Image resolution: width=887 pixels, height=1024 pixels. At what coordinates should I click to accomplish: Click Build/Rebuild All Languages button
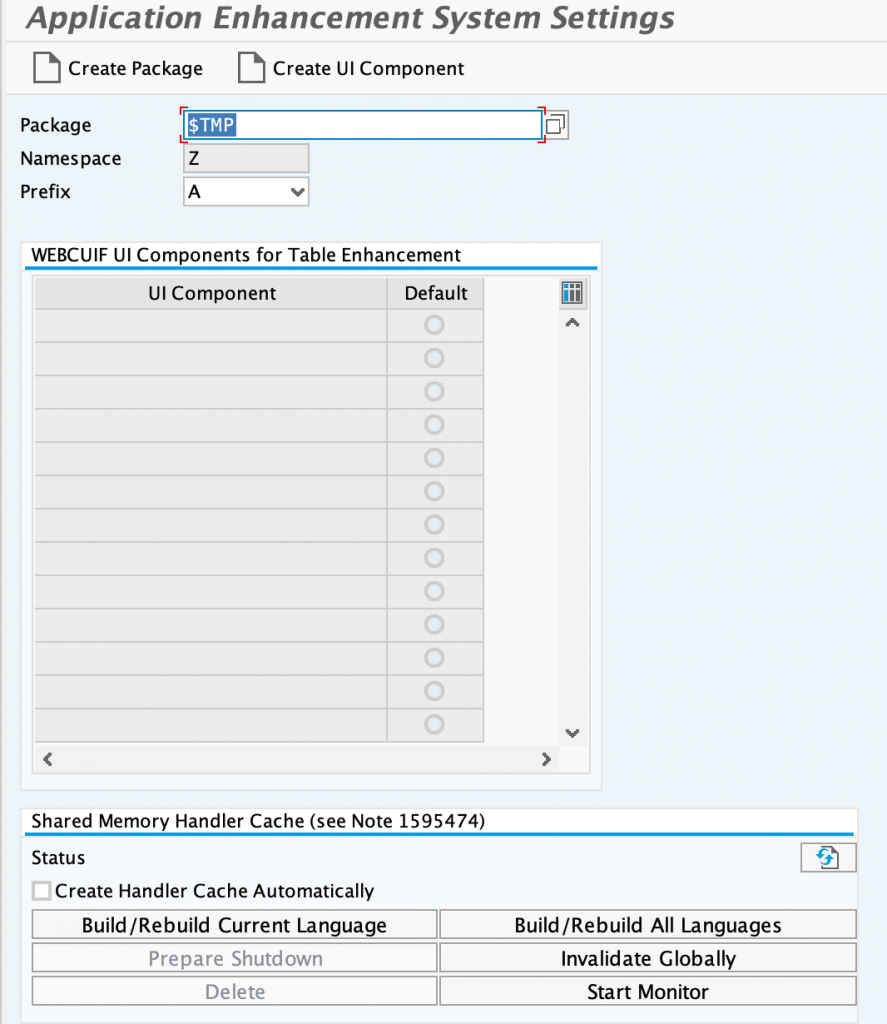[648, 925]
